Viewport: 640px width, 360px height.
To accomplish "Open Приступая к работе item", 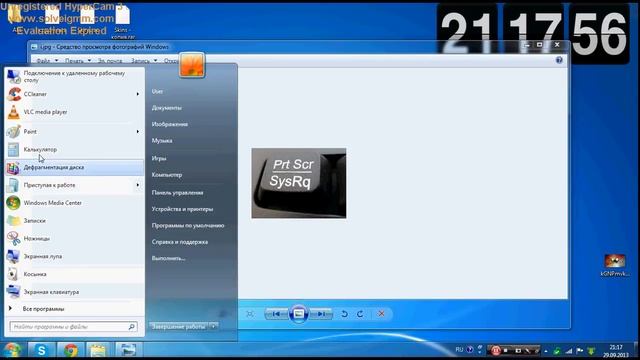I will [74, 185].
